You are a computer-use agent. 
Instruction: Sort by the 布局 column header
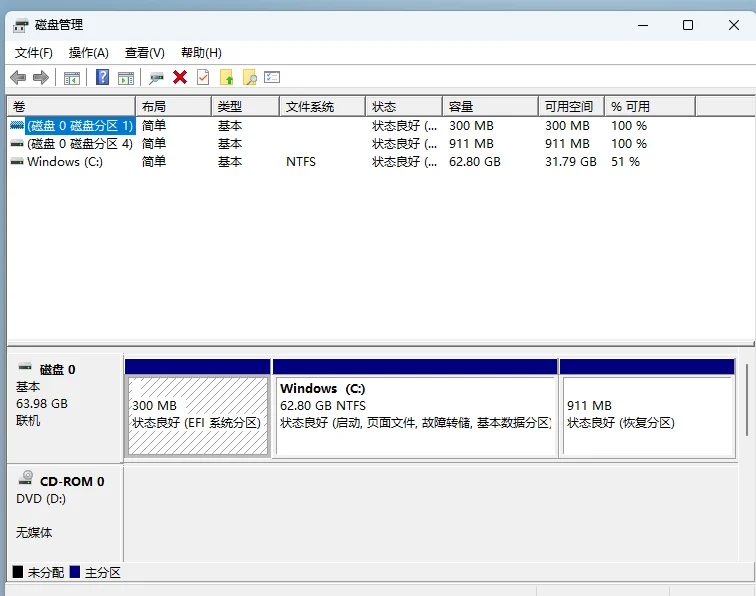[x=174, y=107]
